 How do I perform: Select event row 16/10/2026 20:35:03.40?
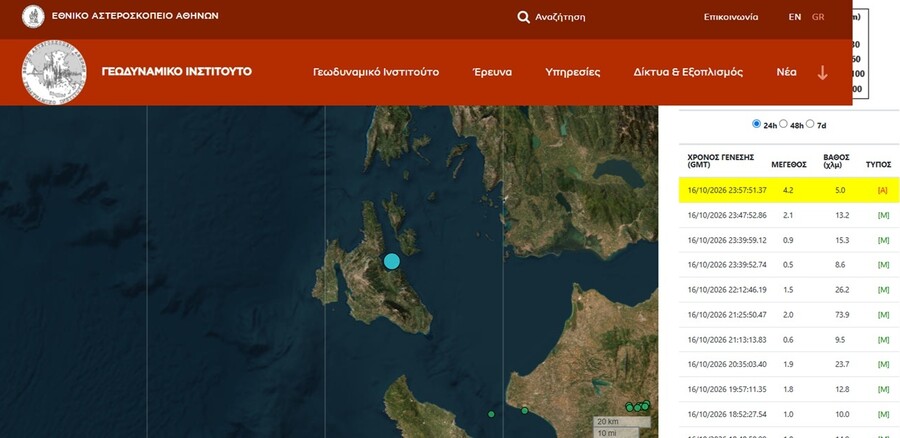coord(789,364)
